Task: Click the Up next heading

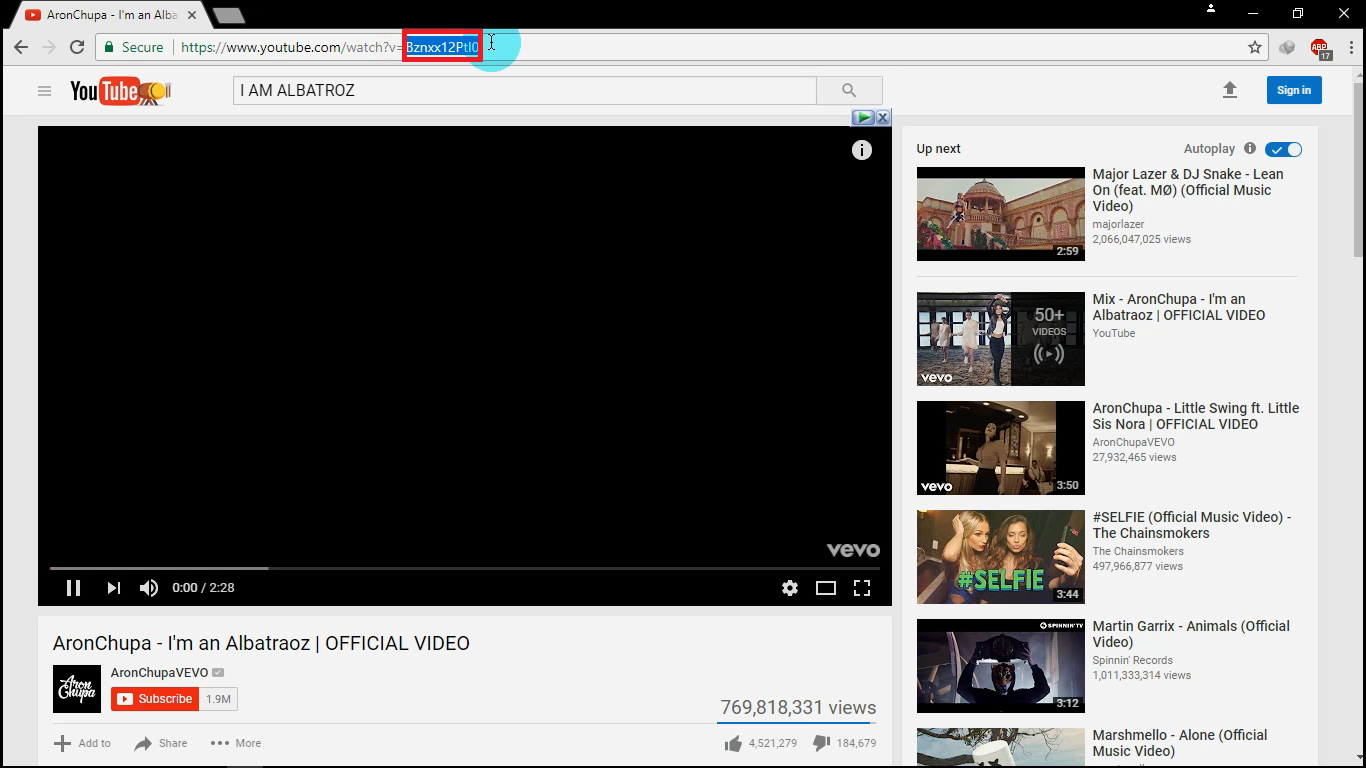Action: point(938,149)
